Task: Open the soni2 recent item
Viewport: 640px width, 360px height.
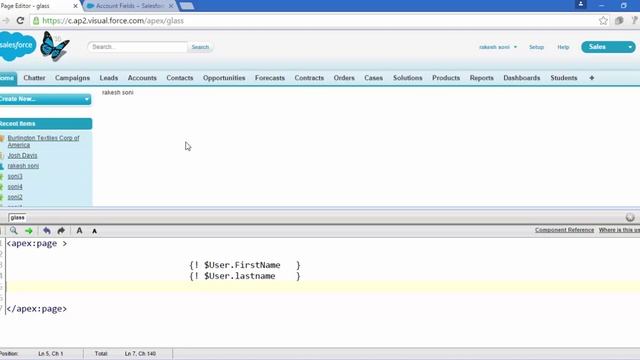Action: [15, 197]
